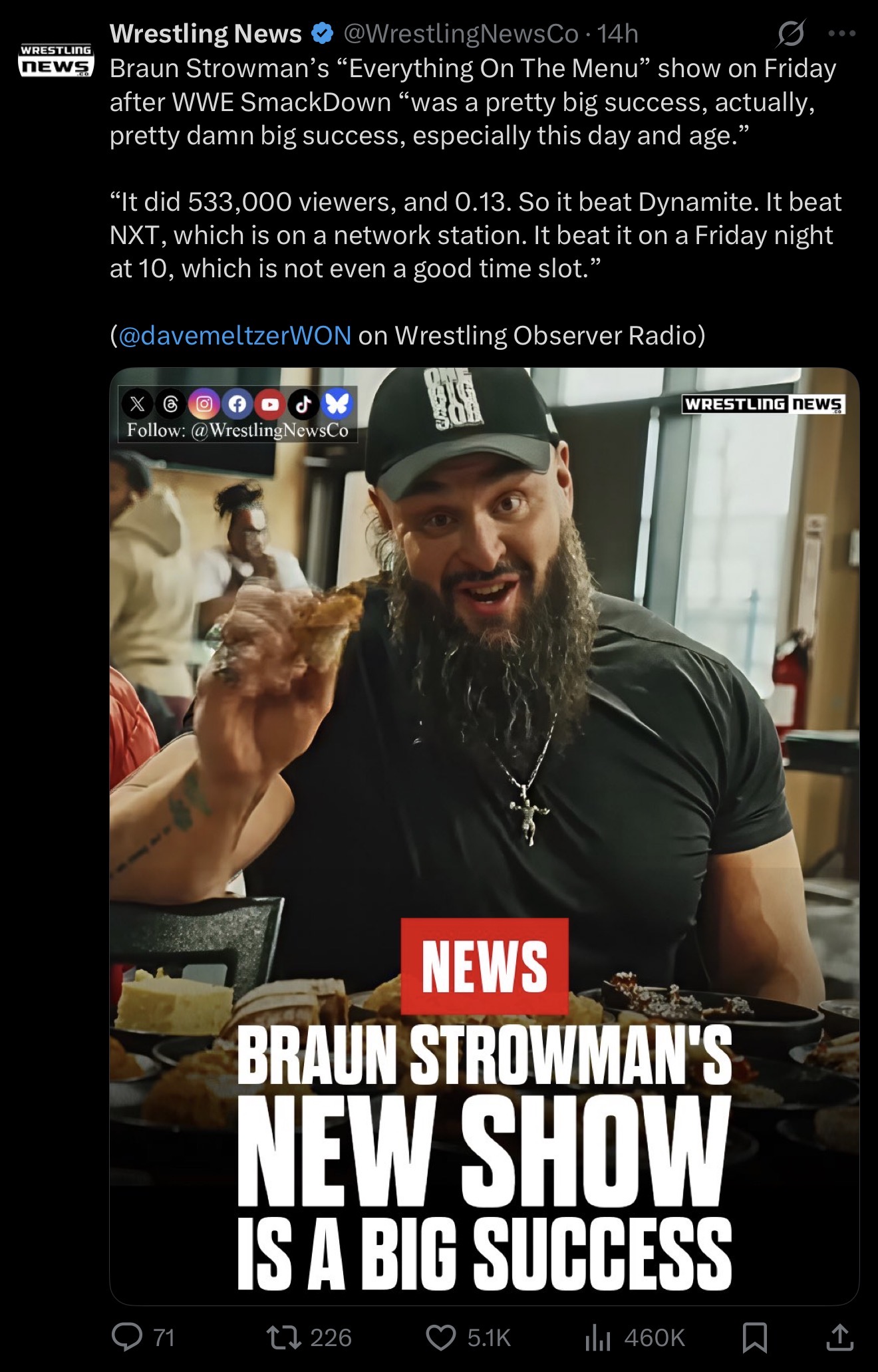Tap the Grok slashed-circle icon
Viewport: 878px width, 1372px height.
click(x=790, y=33)
